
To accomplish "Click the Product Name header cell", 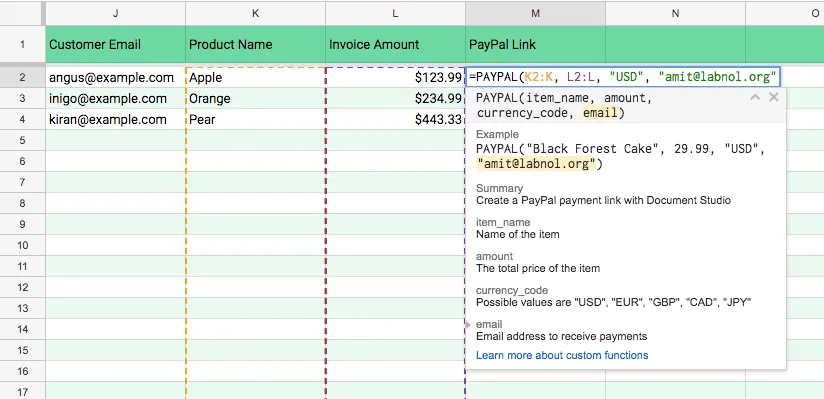I will pos(255,44).
